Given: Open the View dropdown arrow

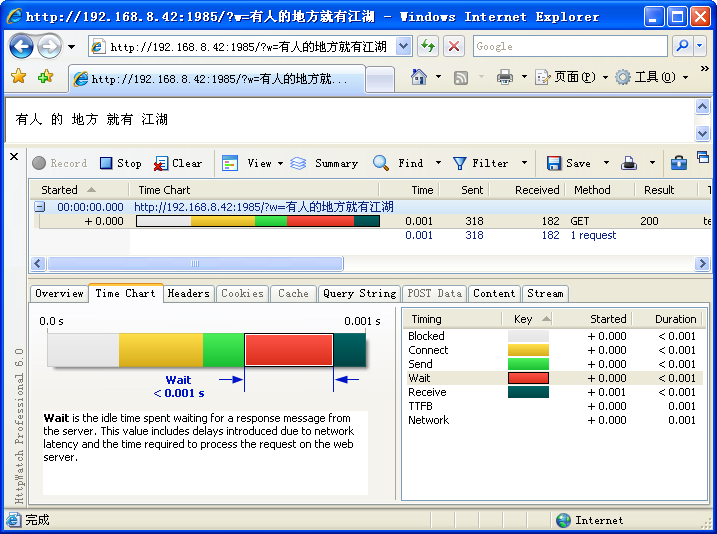Looking at the screenshot, I should click(x=280, y=163).
